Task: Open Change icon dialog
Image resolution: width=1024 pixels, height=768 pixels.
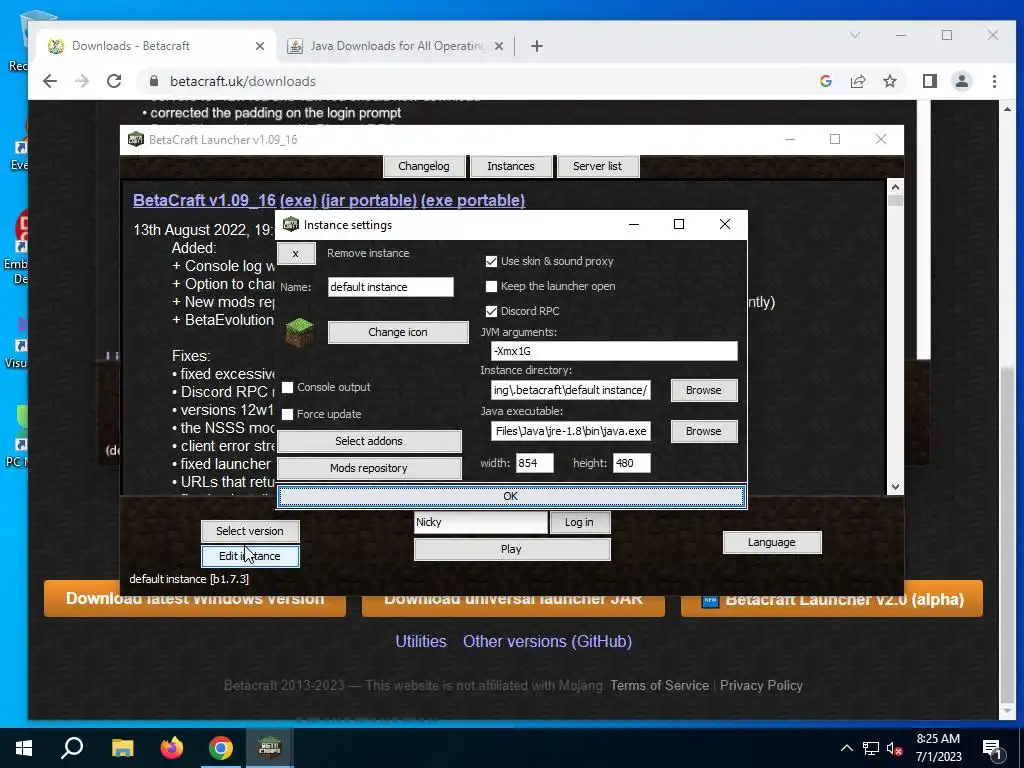Action: (398, 332)
